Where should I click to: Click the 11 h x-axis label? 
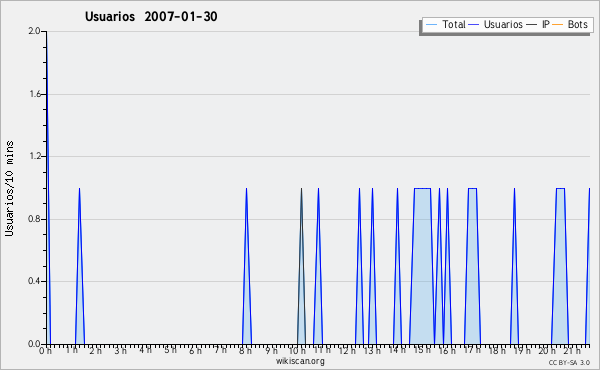point(322,350)
